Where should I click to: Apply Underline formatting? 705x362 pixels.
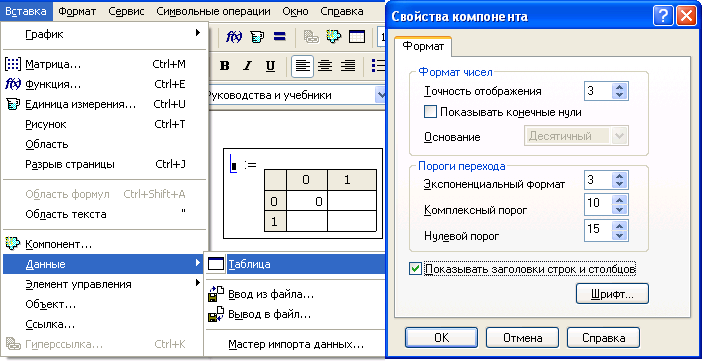click(x=270, y=66)
